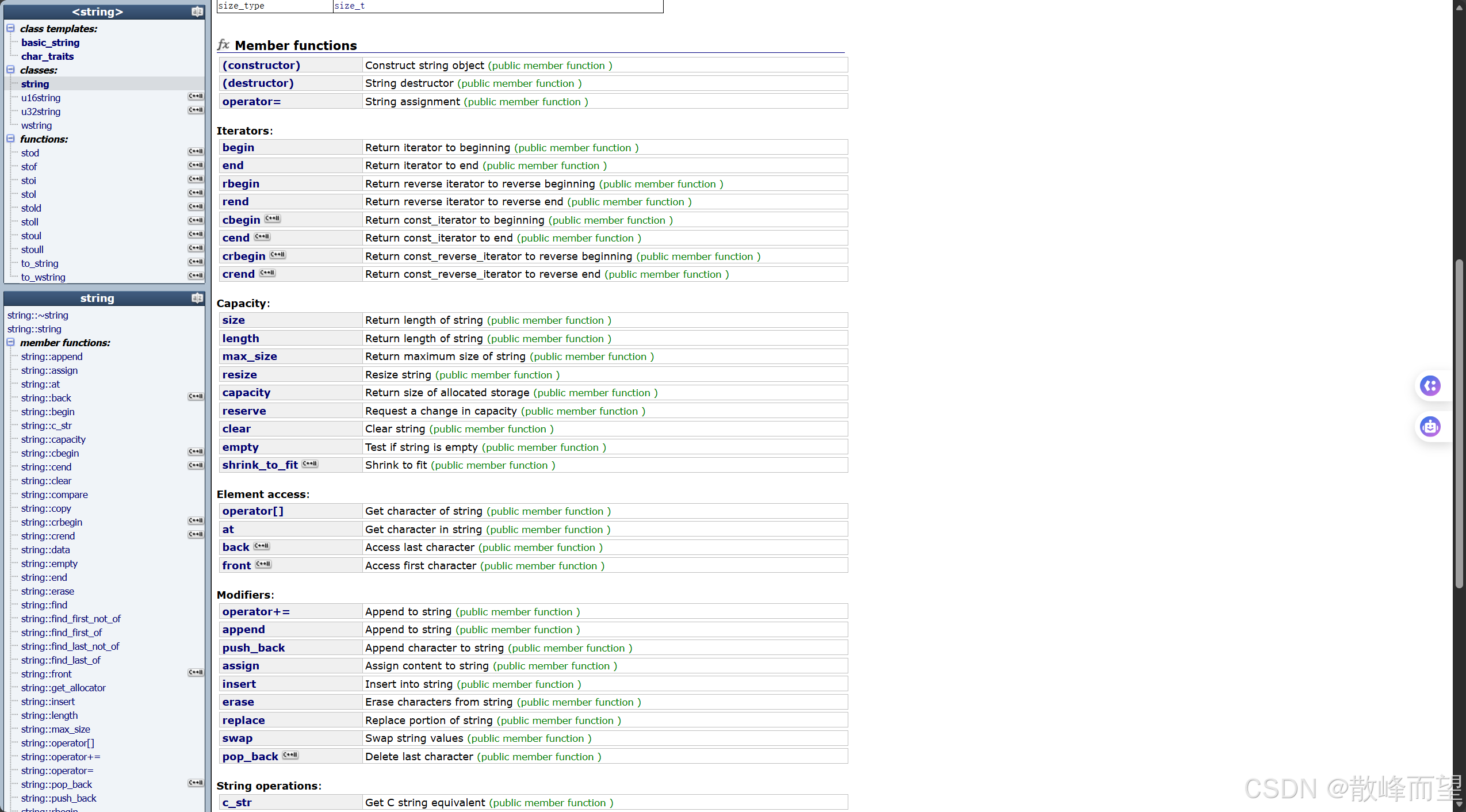Click the string panel header book icon

click(x=197, y=298)
